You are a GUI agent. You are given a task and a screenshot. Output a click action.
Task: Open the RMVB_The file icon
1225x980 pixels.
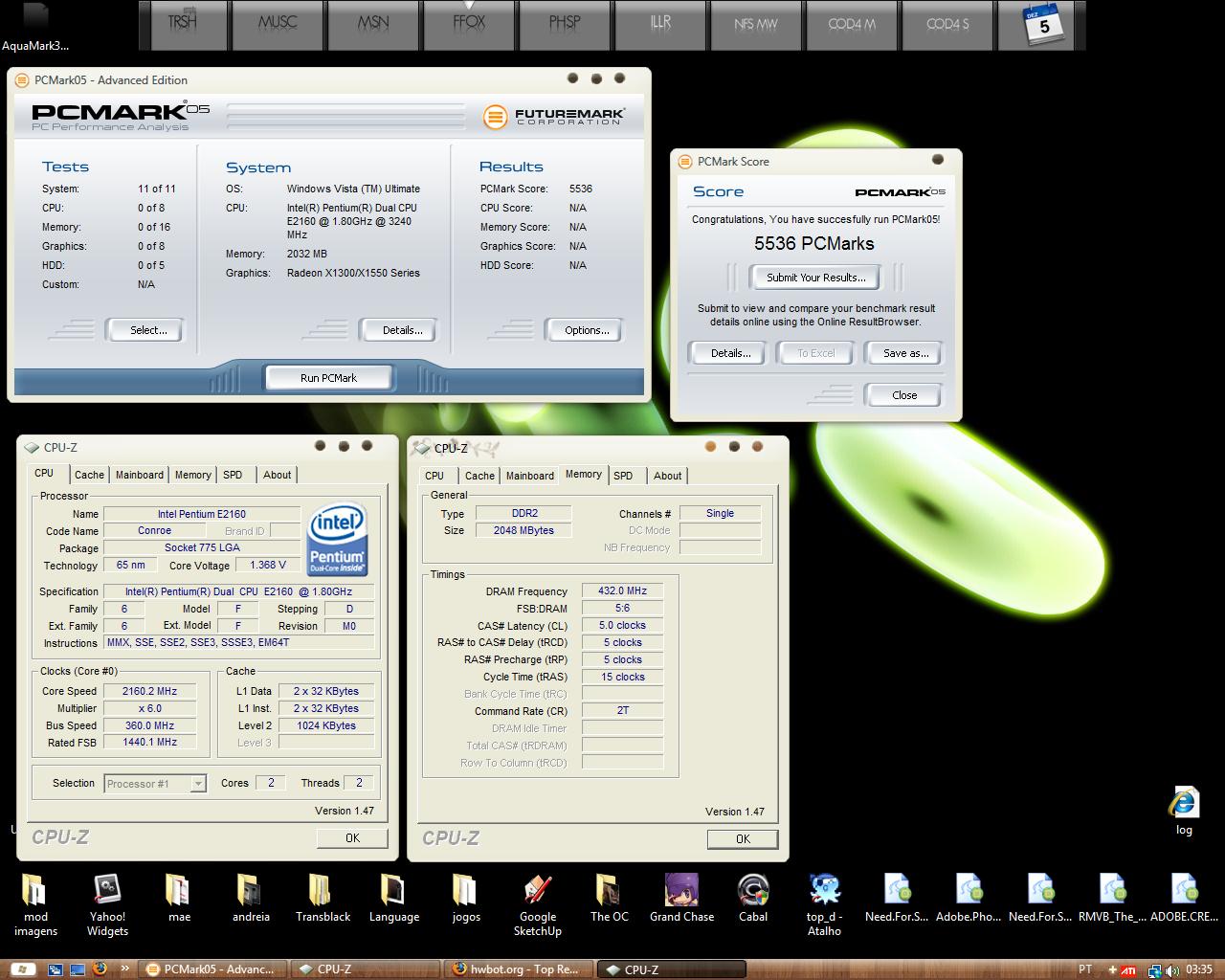[x=1112, y=898]
